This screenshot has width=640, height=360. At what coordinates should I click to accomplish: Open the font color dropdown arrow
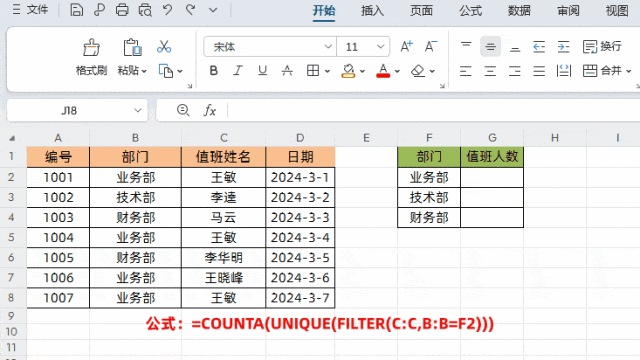coord(397,71)
